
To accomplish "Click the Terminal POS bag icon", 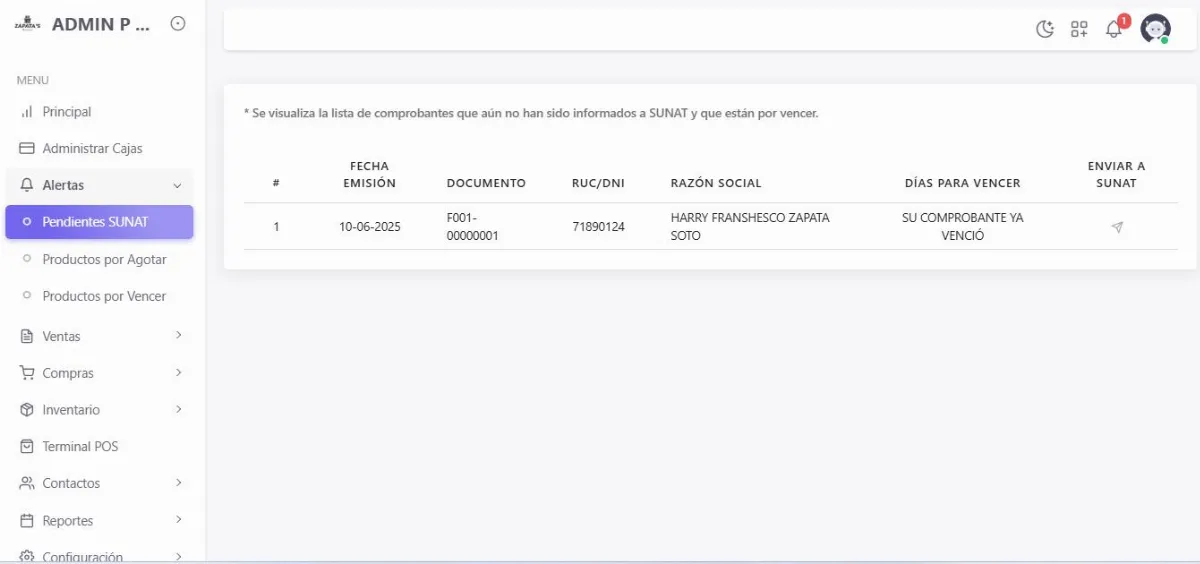I will [x=27, y=447].
